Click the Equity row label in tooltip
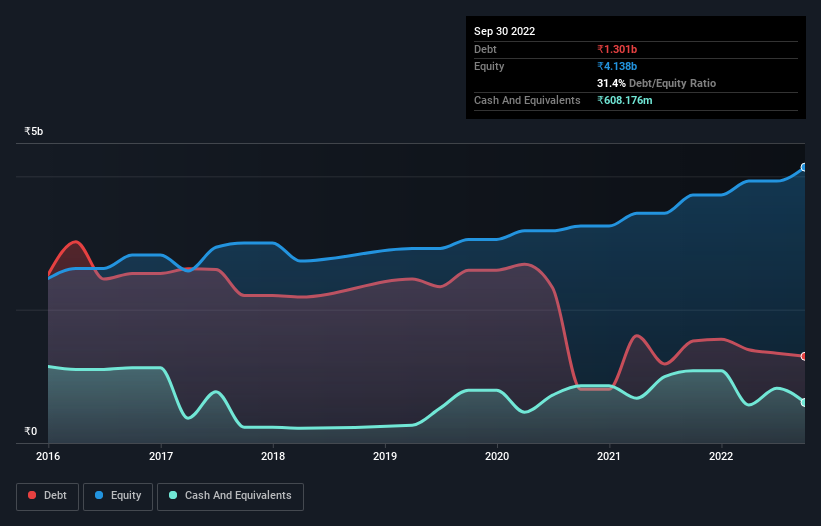The height and width of the screenshot is (526, 821). tap(489, 66)
